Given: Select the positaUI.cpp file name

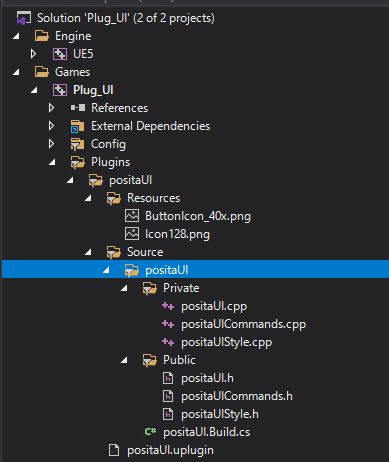Looking at the screenshot, I should (x=214, y=306).
